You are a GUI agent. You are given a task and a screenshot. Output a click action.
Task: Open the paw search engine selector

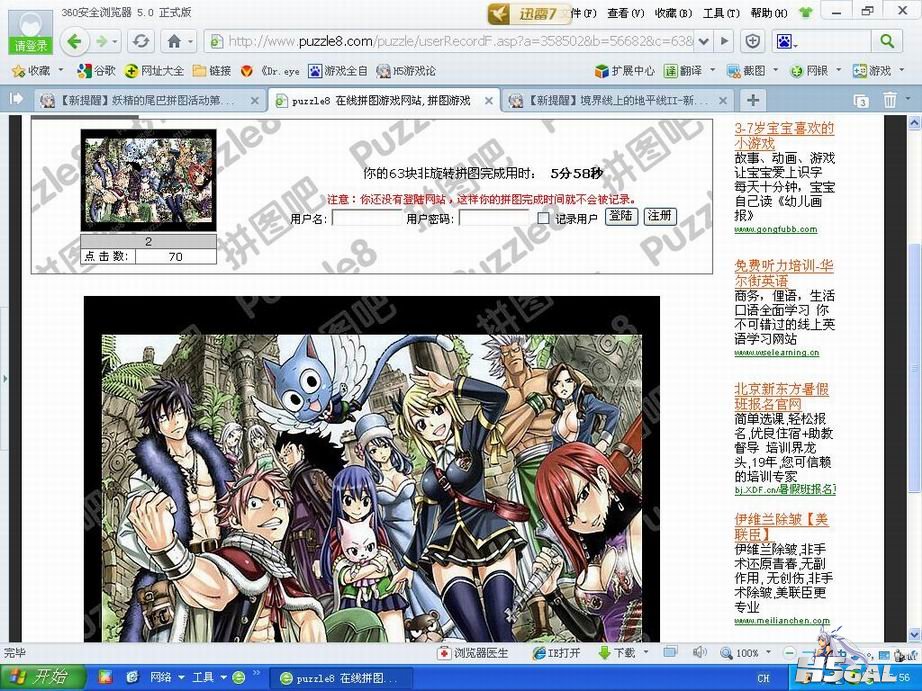786,42
